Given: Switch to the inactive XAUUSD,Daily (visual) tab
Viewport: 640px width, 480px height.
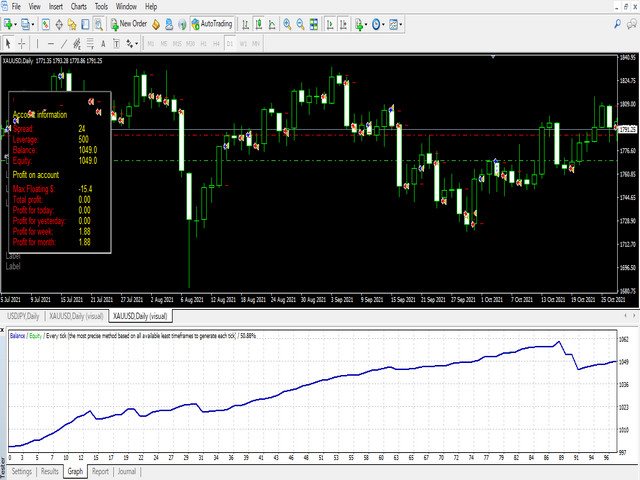Looking at the screenshot, I should pyautogui.click(x=76, y=316).
